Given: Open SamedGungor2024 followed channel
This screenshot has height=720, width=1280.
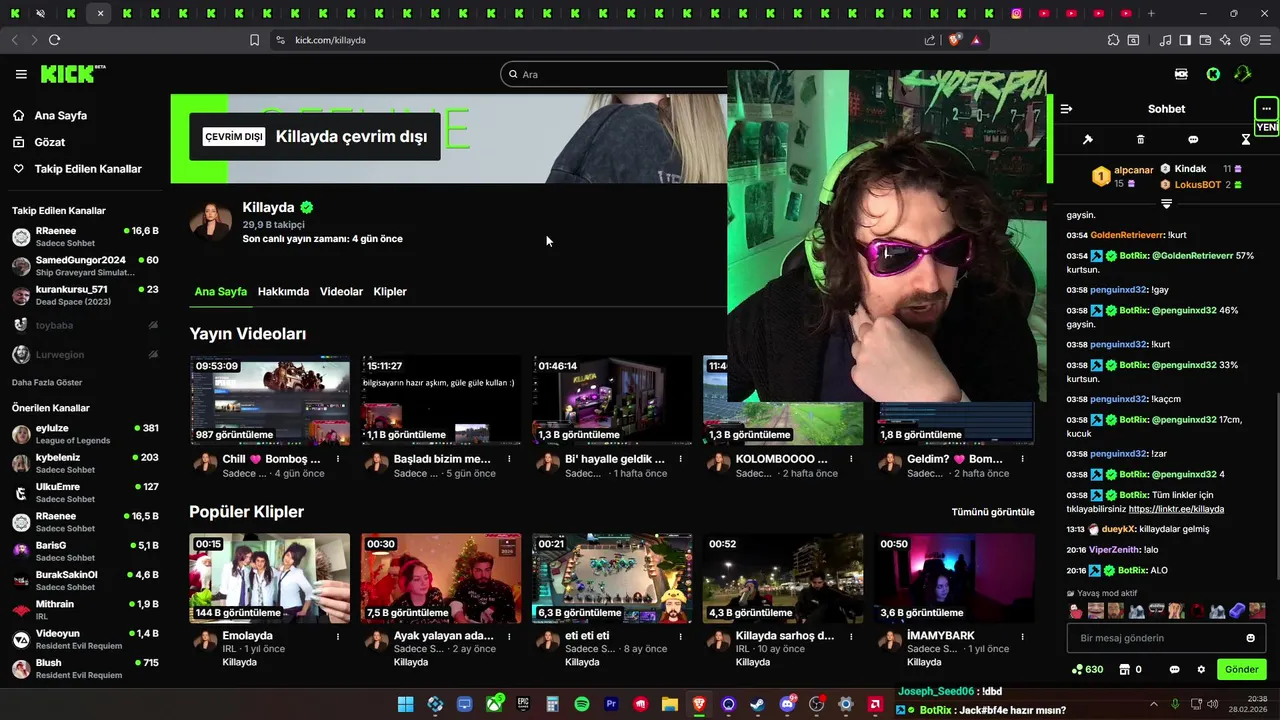Looking at the screenshot, I should coord(85,266).
